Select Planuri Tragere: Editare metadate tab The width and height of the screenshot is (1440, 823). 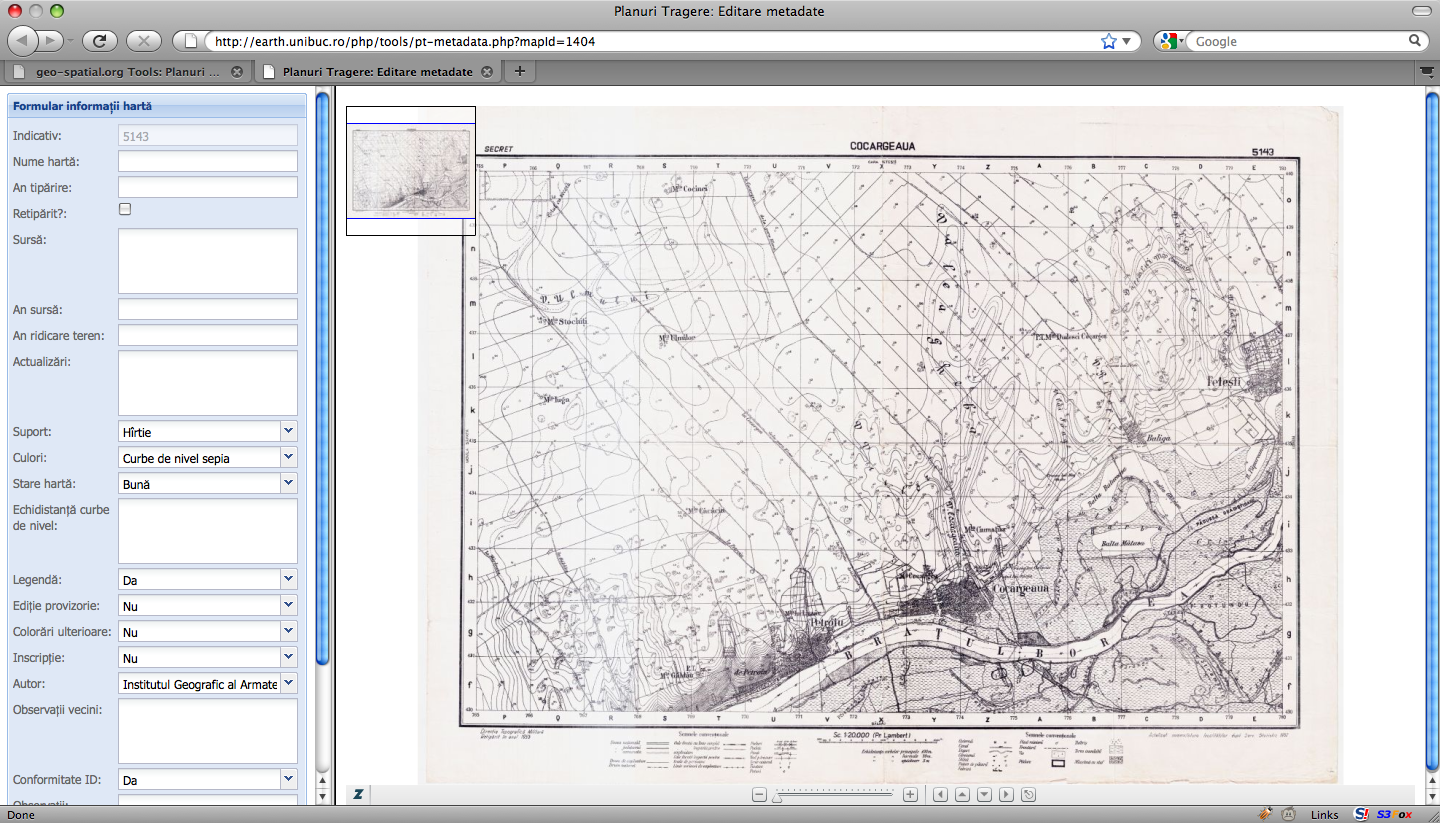click(377, 72)
